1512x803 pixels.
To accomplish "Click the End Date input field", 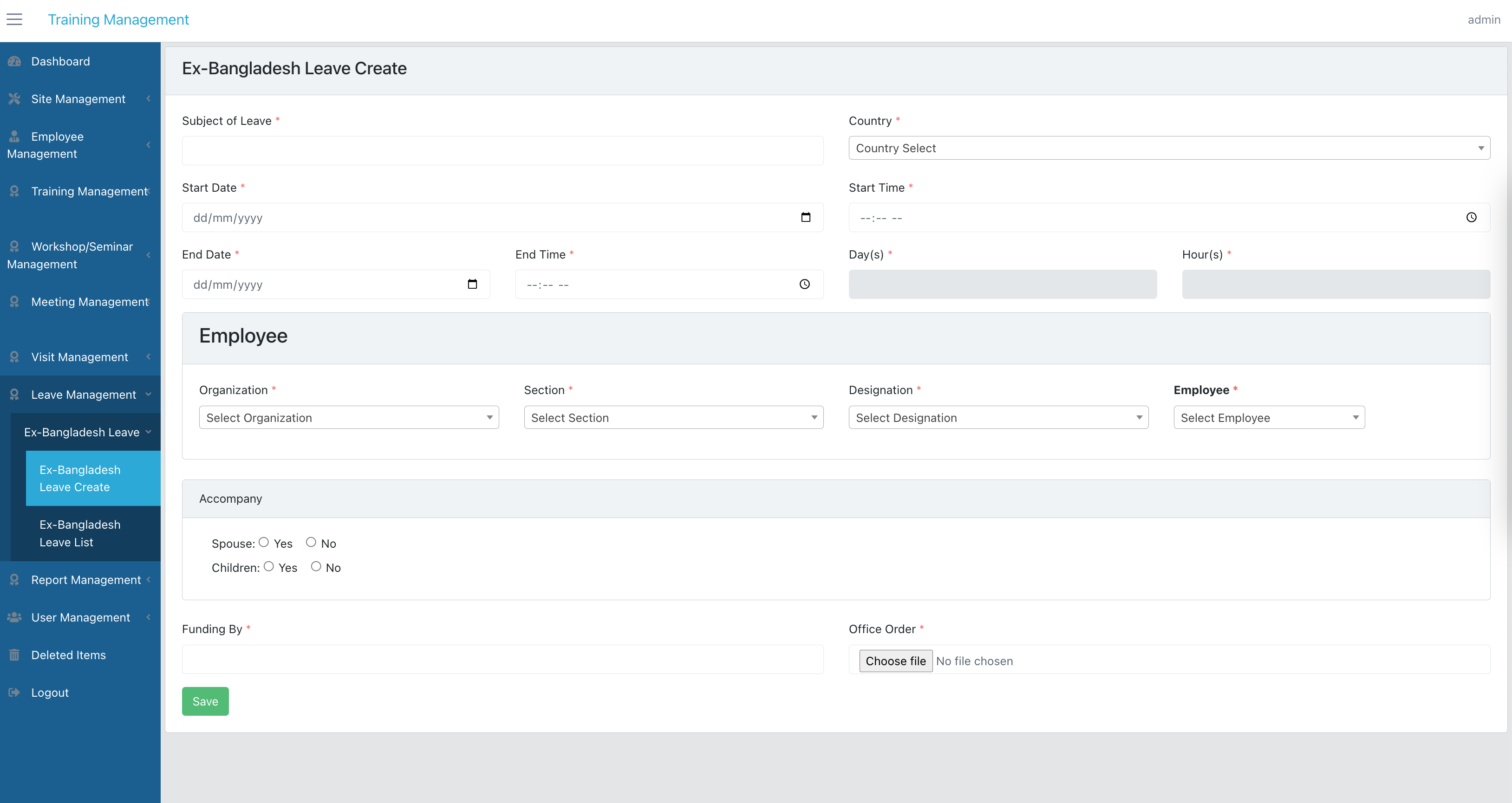I will coord(336,285).
